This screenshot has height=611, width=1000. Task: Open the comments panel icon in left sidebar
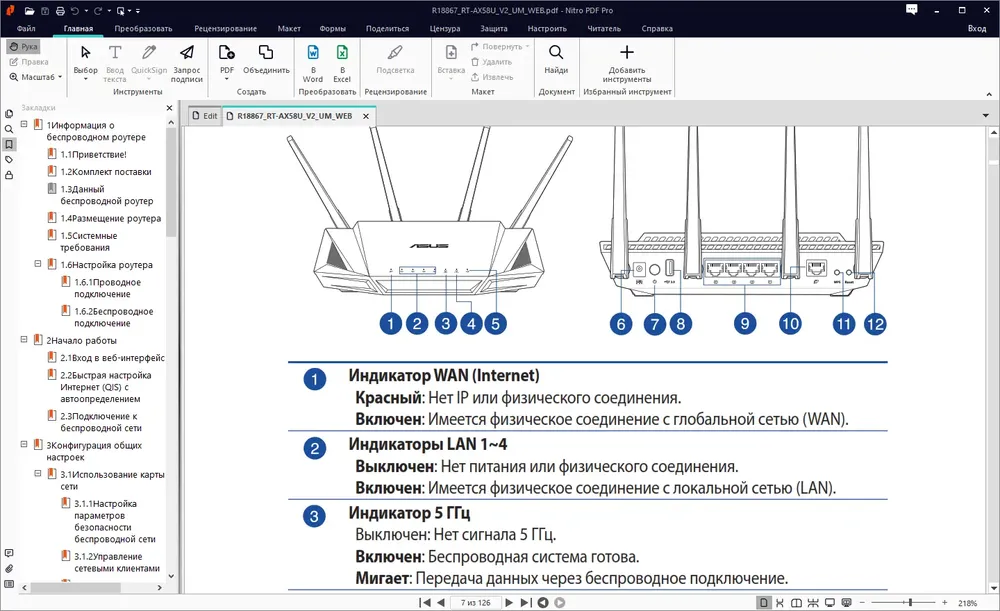pos(9,553)
